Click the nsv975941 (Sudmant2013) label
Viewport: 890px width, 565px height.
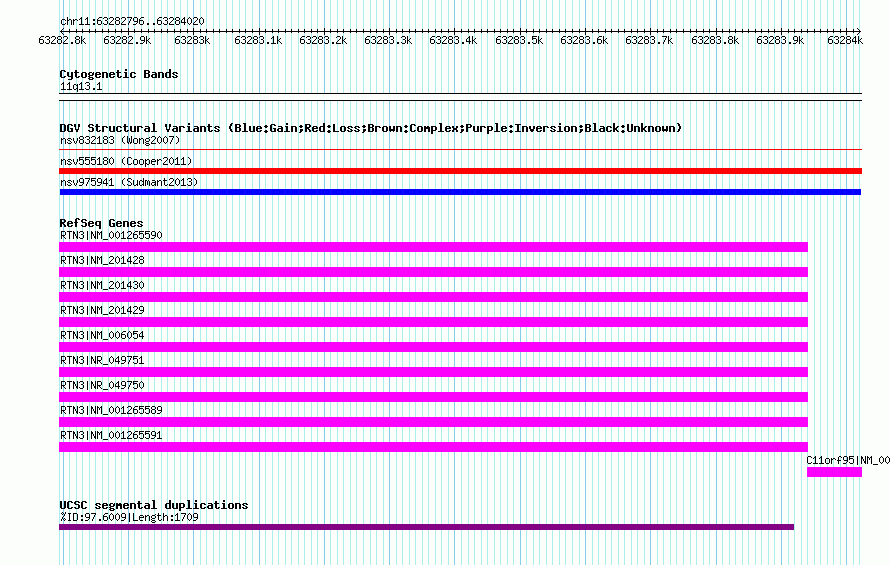pos(129,182)
